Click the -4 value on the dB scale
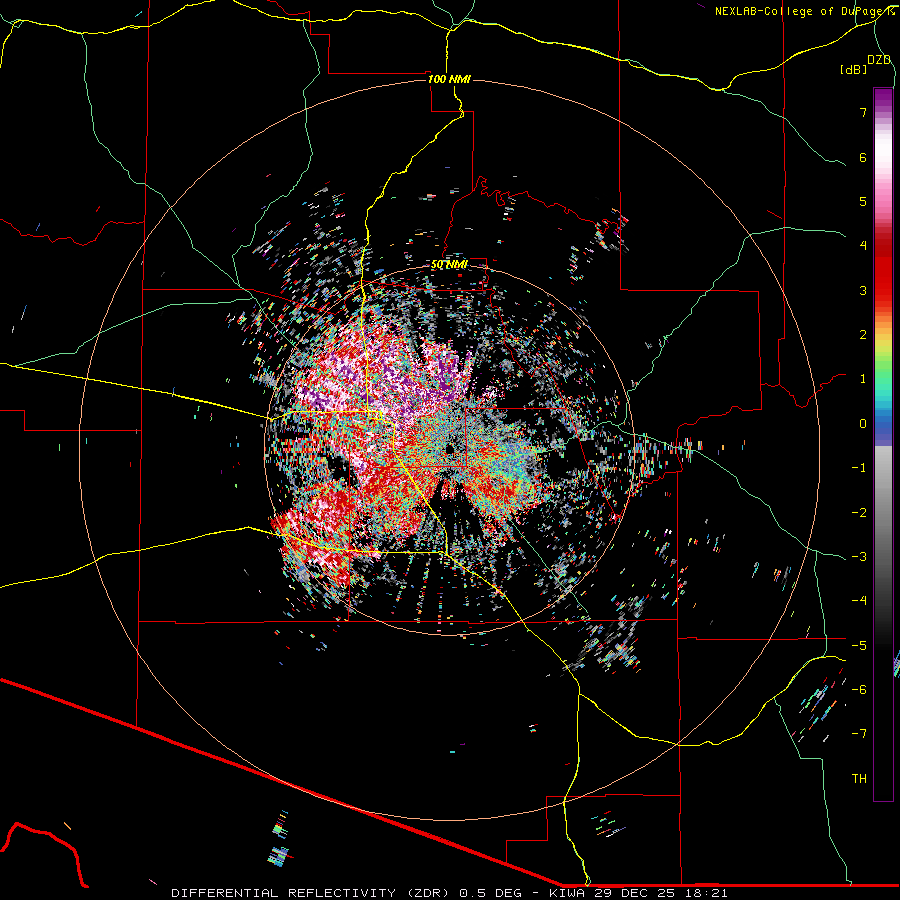900x900 pixels. point(859,600)
